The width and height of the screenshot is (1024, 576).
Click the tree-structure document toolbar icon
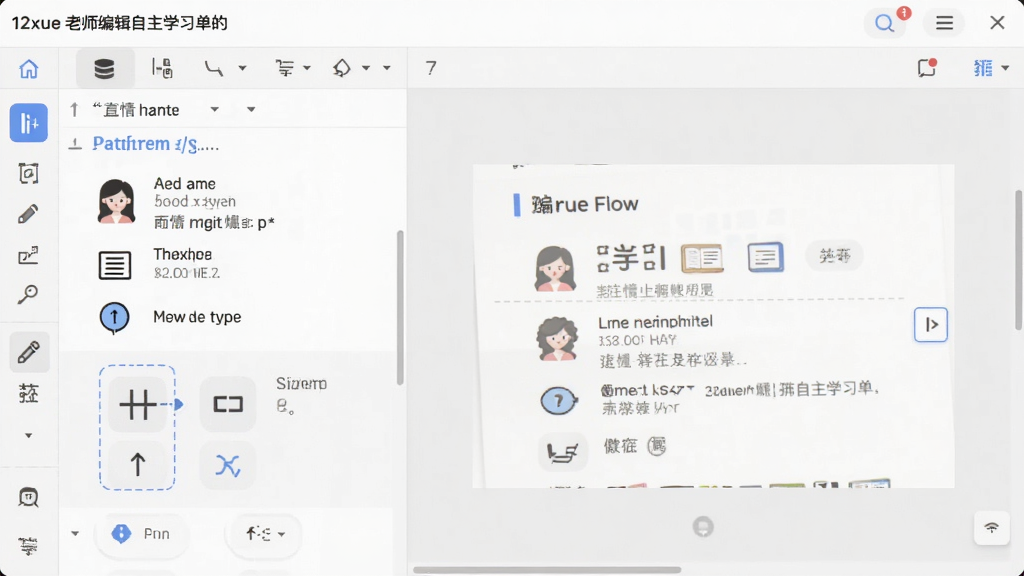click(x=162, y=68)
